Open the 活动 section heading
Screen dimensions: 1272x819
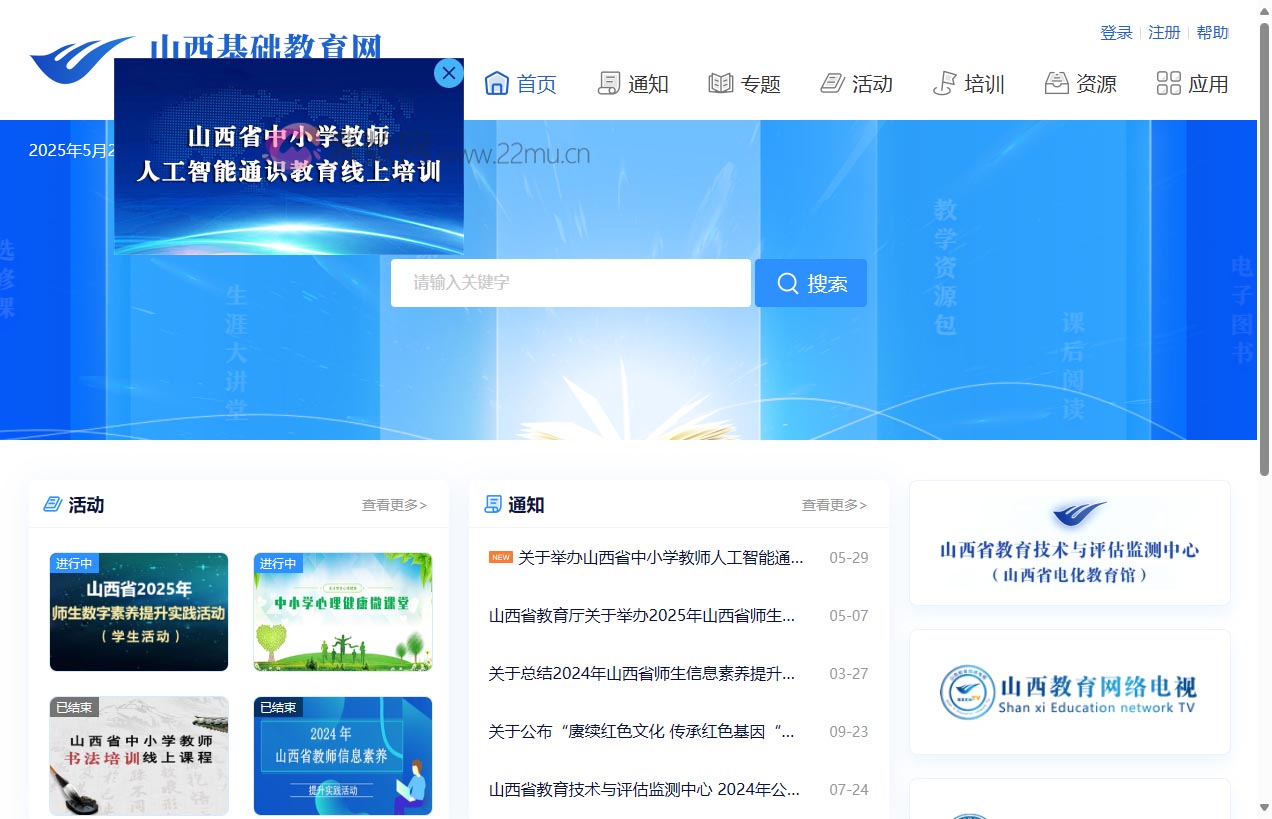85,505
